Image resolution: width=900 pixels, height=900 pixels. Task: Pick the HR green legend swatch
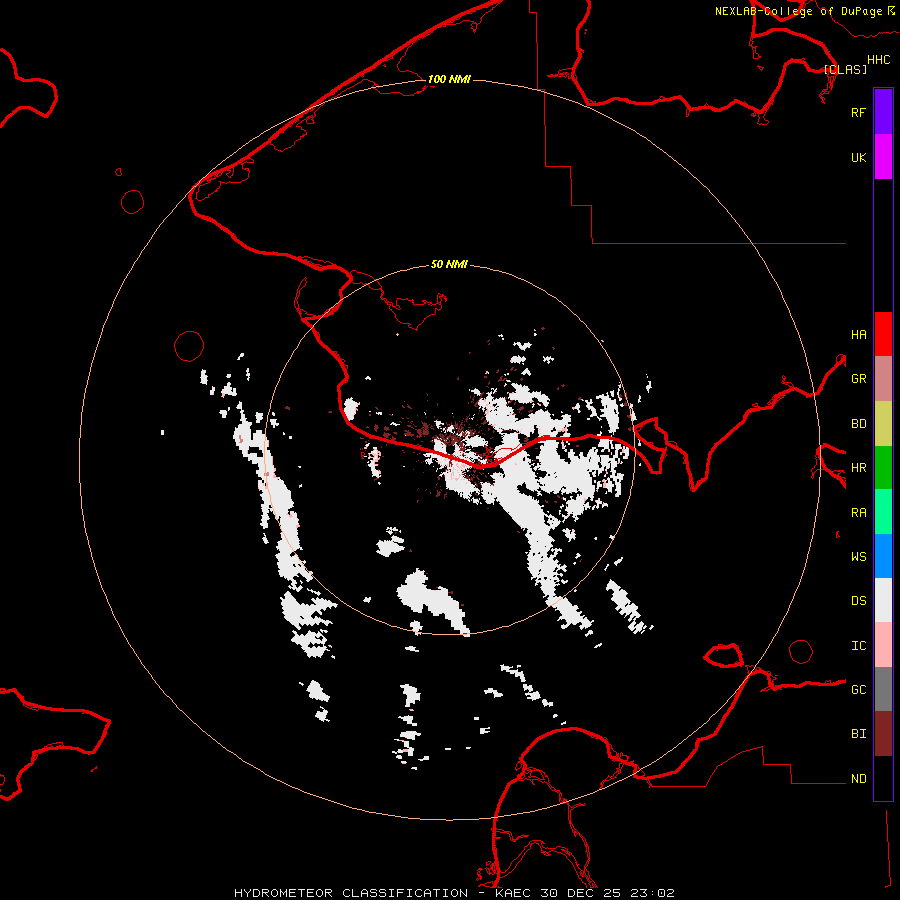(x=883, y=467)
